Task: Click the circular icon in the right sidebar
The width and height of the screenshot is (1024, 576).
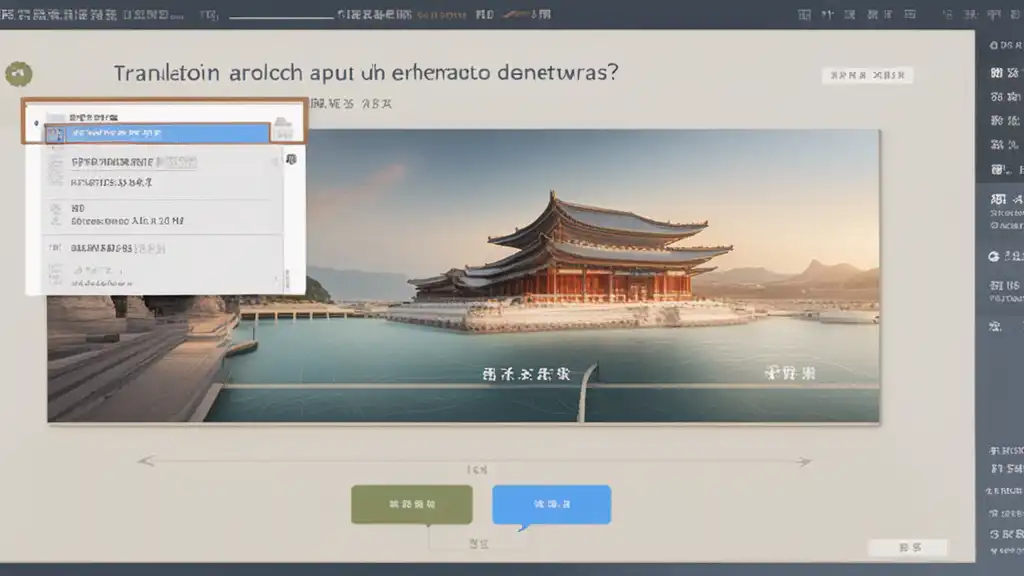Action: [x=993, y=256]
